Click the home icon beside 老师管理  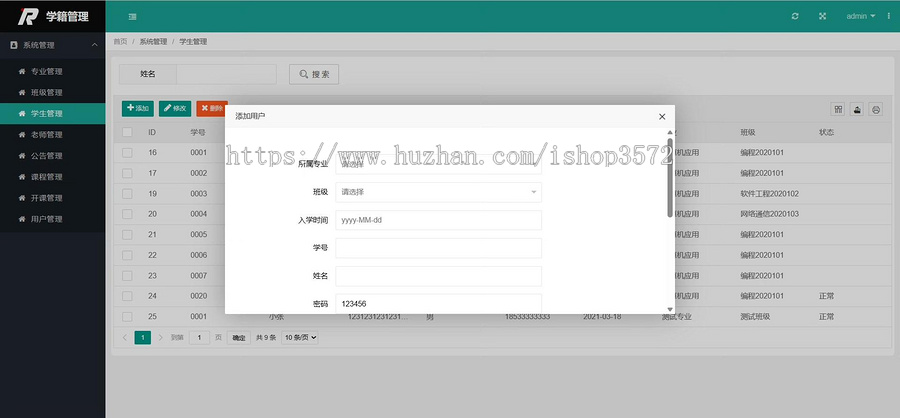pos(22,135)
